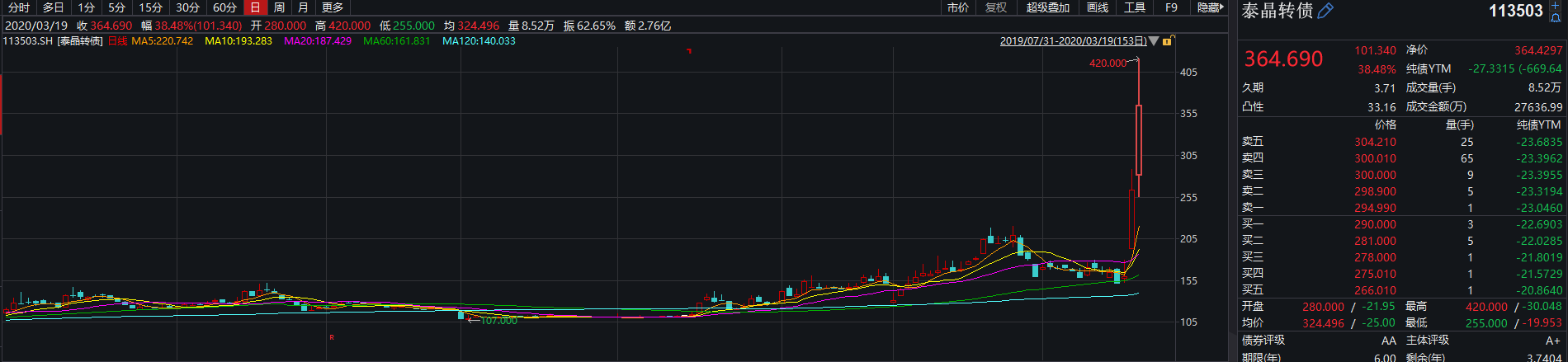
Task: Click the 债券评级 AA rating
Action: (x=1389, y=341)
